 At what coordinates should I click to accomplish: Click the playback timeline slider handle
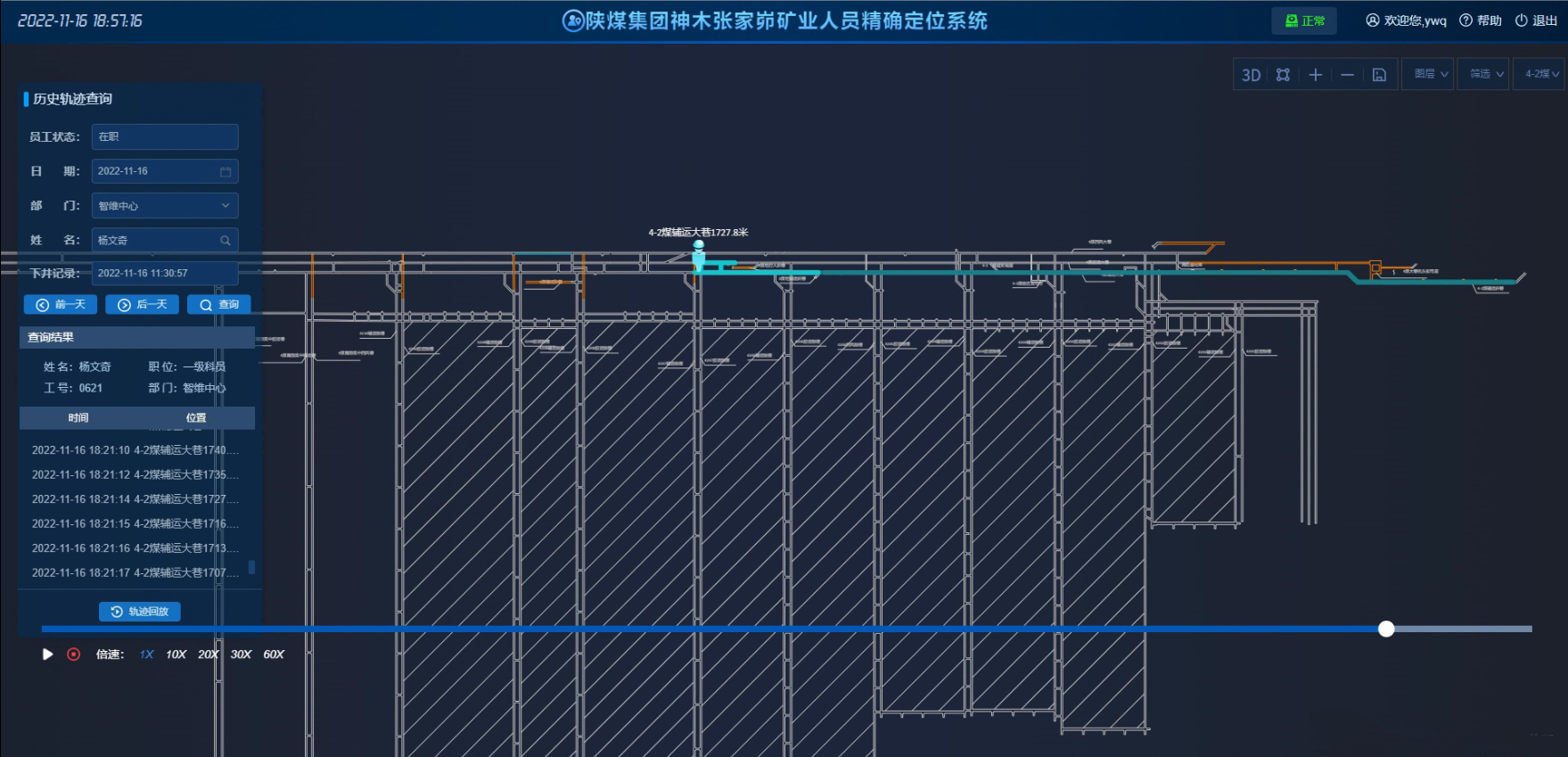pos(1386,629)
